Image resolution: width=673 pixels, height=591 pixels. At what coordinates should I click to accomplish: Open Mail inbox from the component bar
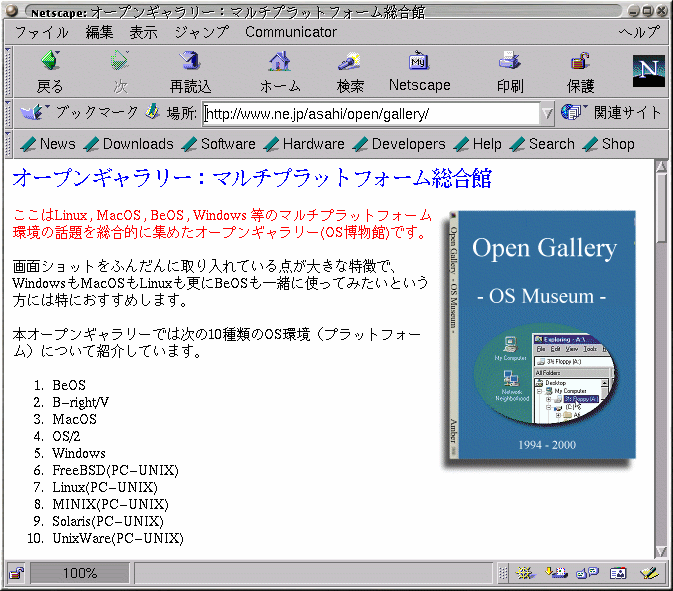point(556,573)
